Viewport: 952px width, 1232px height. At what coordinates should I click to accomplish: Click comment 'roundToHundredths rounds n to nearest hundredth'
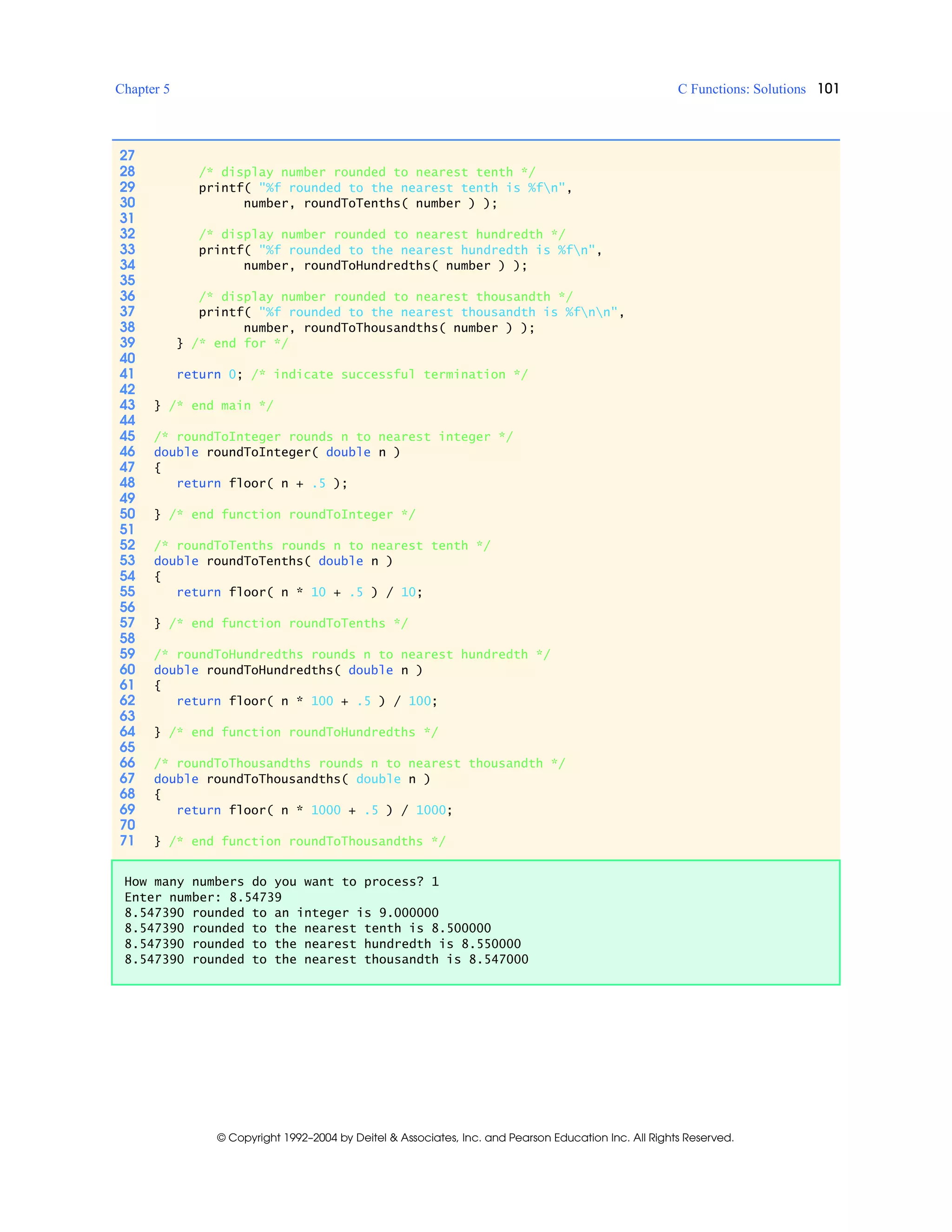point(352,655)
